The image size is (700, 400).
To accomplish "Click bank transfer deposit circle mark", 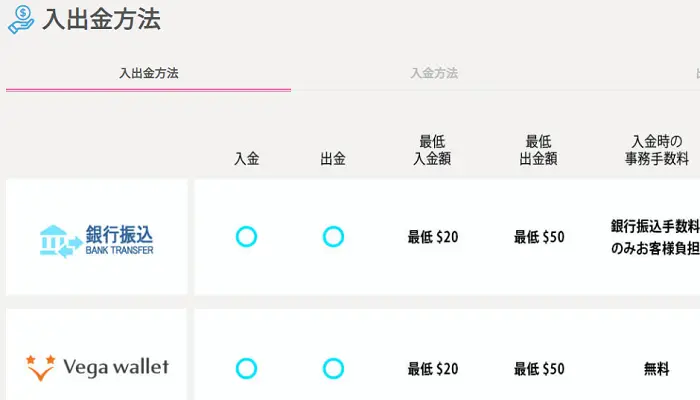I will click(x=246, y=237).
